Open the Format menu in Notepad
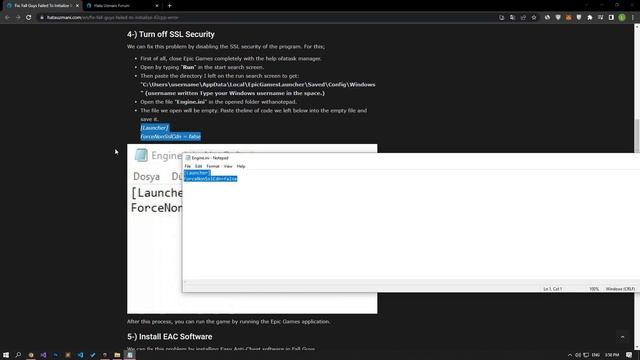The image size is (640, 360). pos(213,167)
